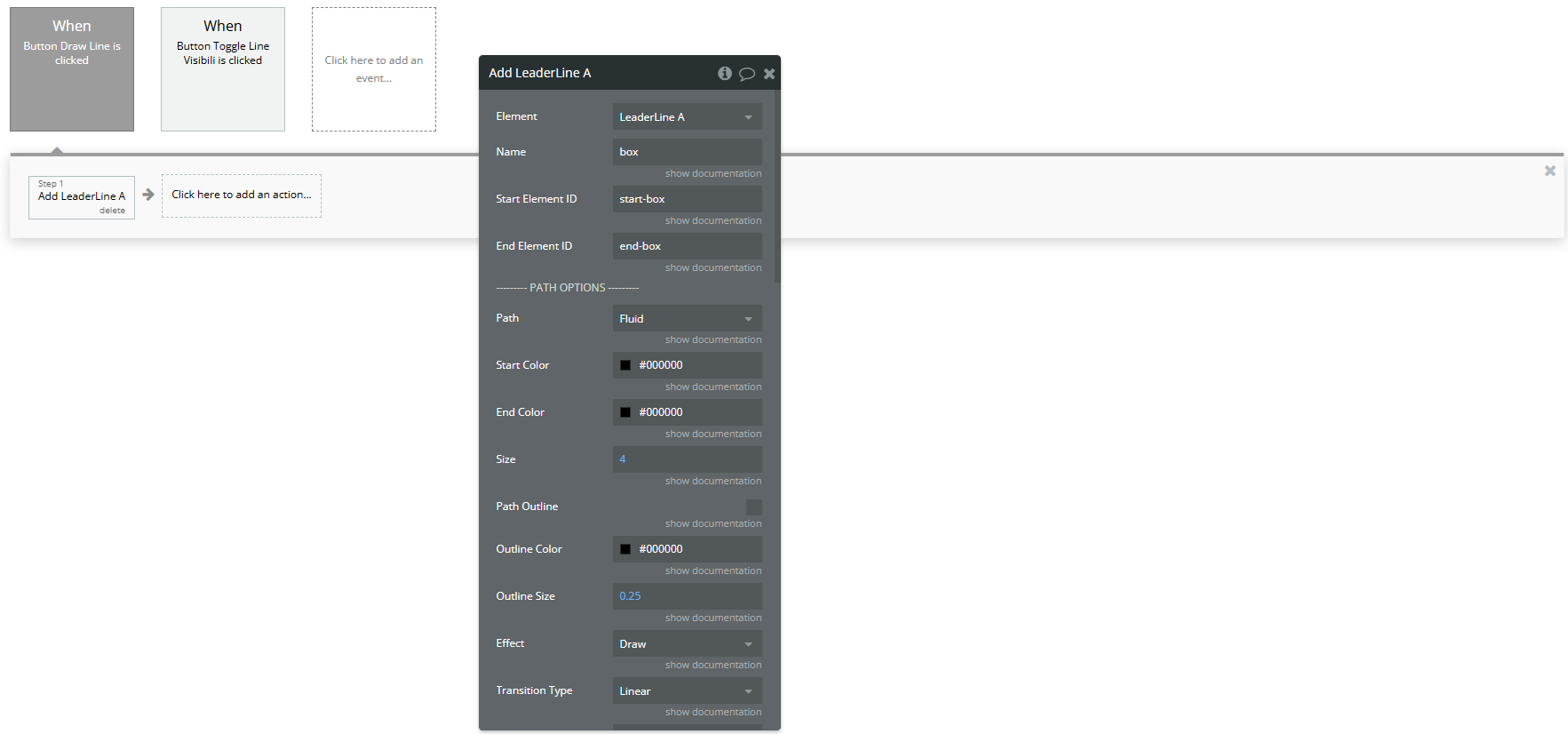This screenshot has height=734, width=1568.
Task: Show documentation under Start Element ID
Action: pos(713,220)
